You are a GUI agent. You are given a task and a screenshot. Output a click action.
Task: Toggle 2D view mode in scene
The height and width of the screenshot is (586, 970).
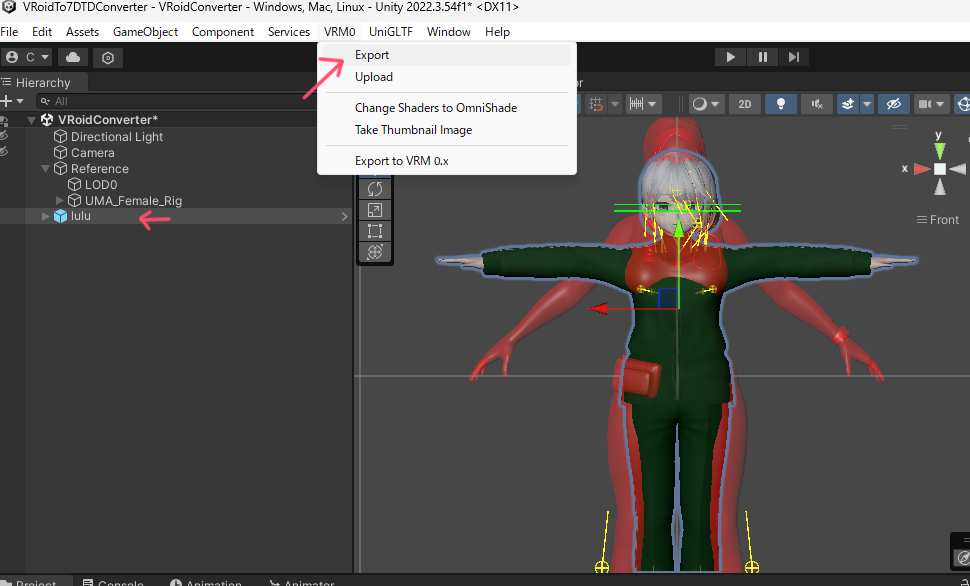(744, 104)
